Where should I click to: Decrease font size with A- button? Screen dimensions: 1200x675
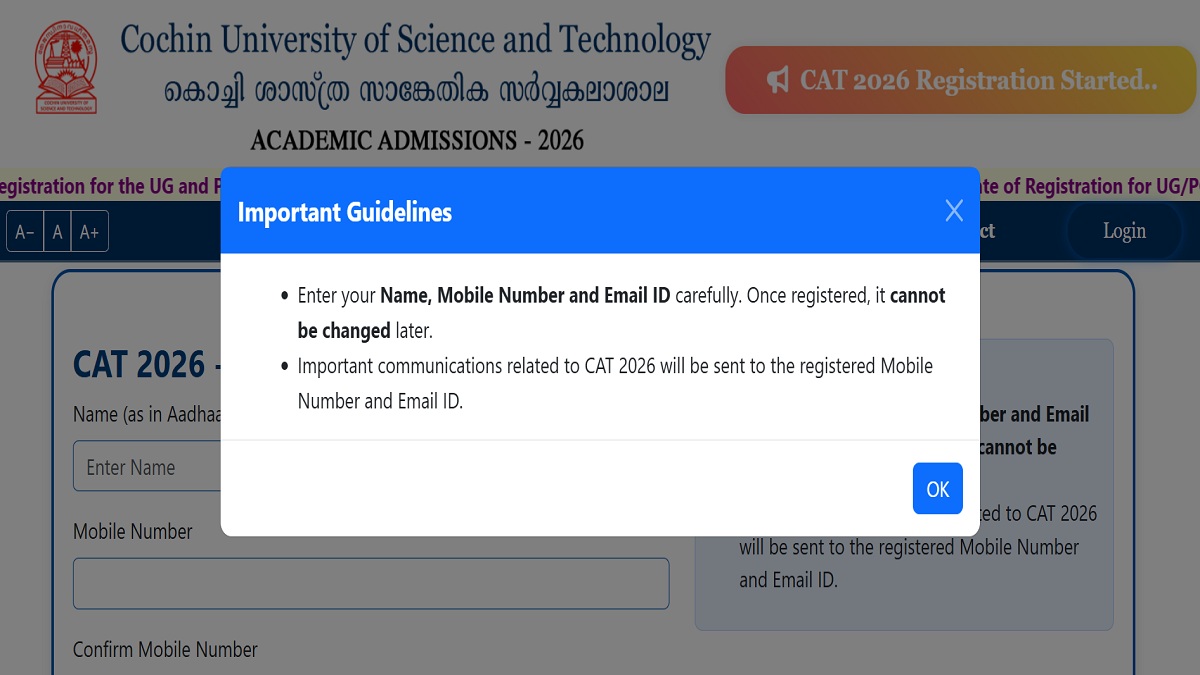tap(25, 232)
